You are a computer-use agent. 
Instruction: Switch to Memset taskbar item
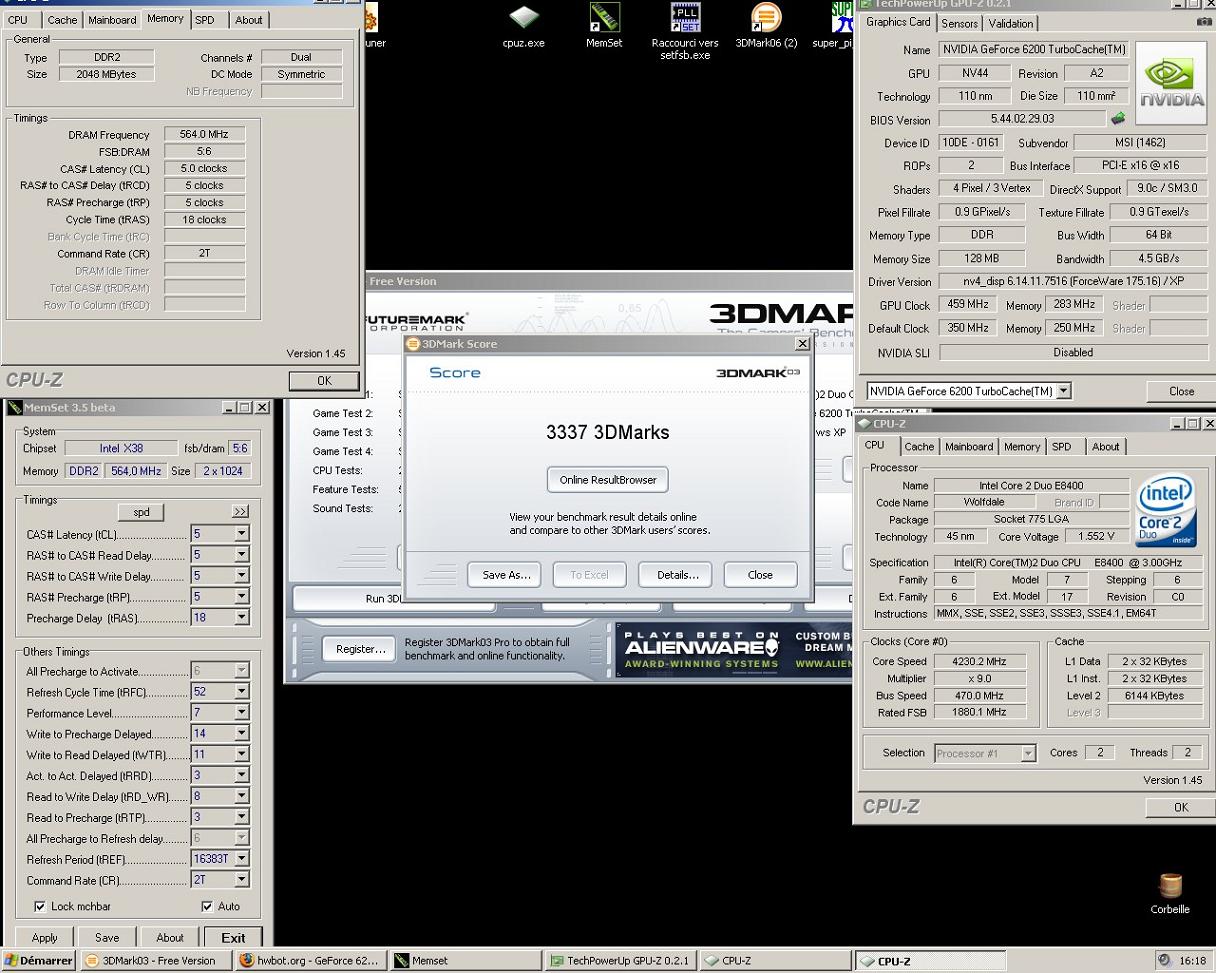tap(466, 961)
